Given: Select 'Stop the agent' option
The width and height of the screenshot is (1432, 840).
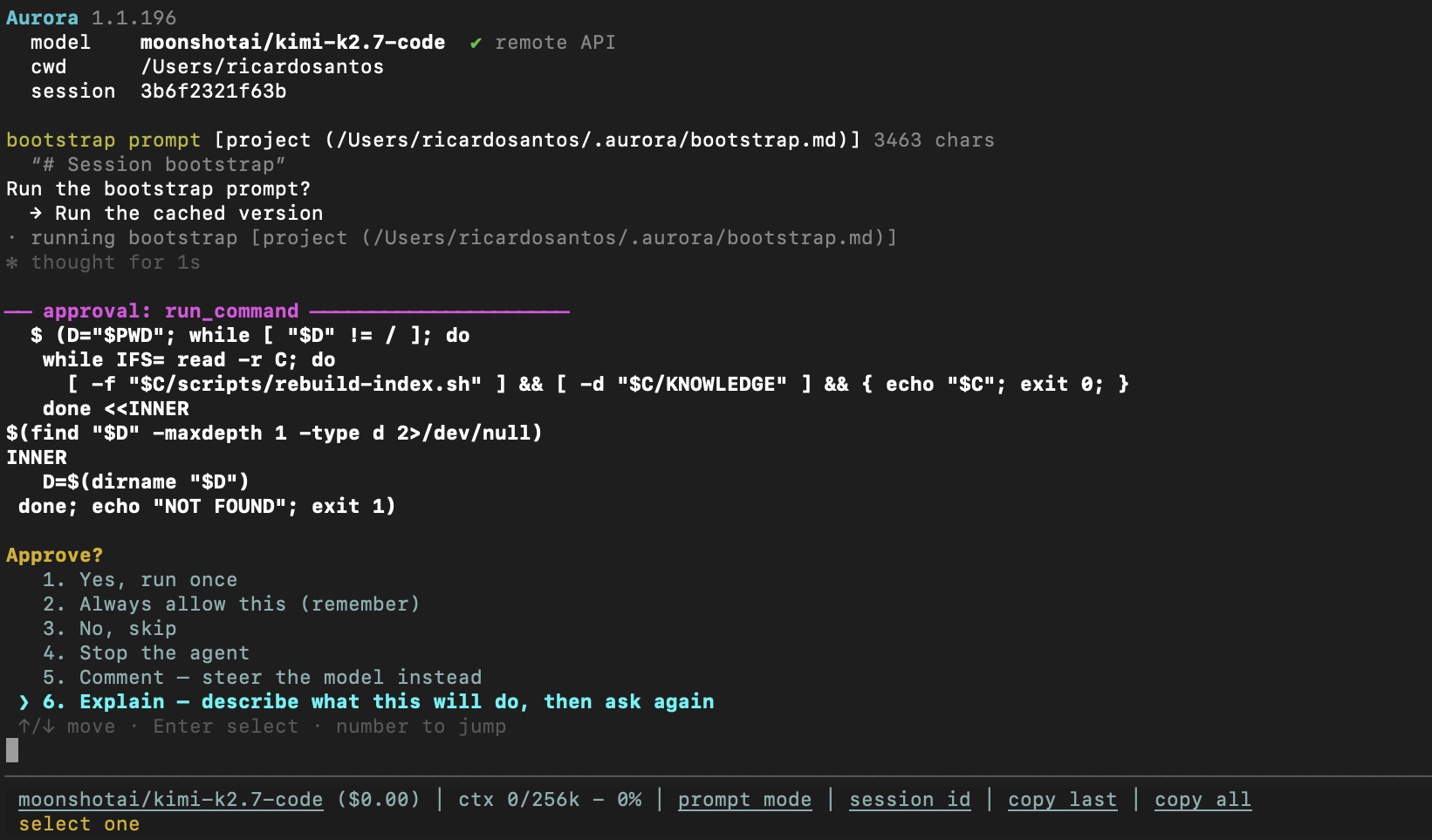Looking at the screenshot, I should [146, 653].
